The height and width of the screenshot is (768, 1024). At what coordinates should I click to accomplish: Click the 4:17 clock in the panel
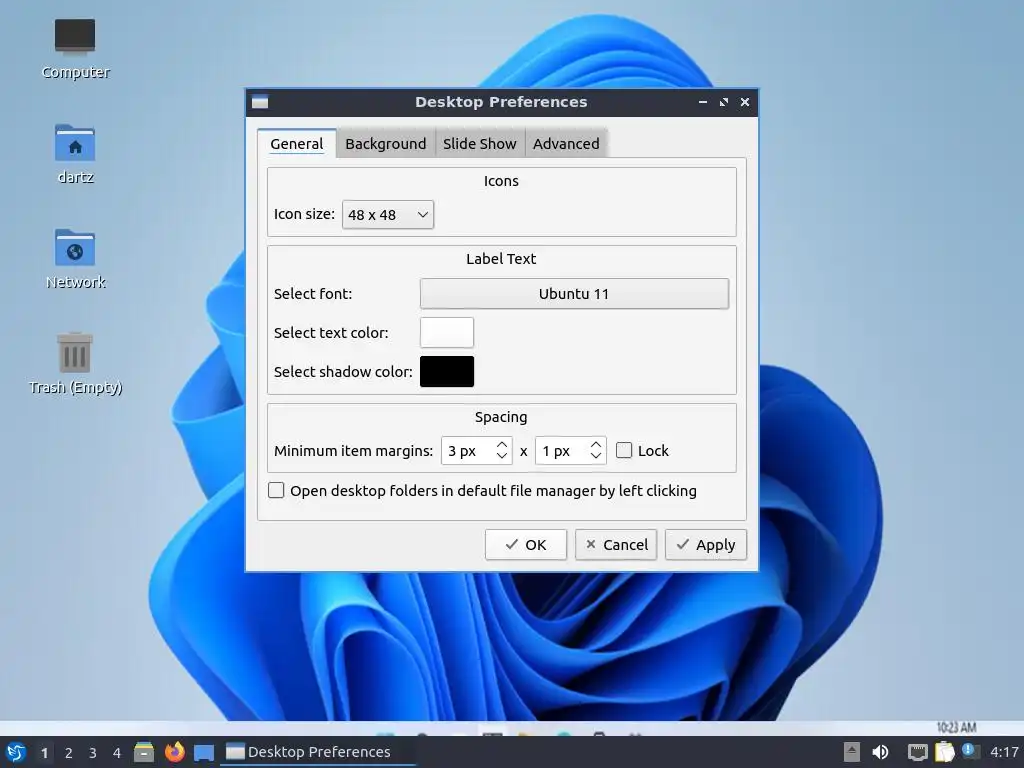1004,752
